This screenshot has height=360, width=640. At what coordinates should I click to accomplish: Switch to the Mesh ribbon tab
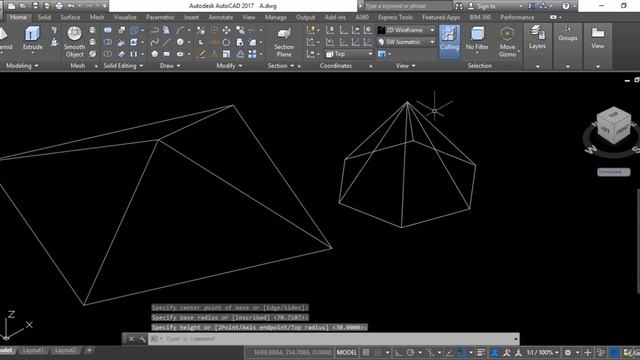coord(97,17)
